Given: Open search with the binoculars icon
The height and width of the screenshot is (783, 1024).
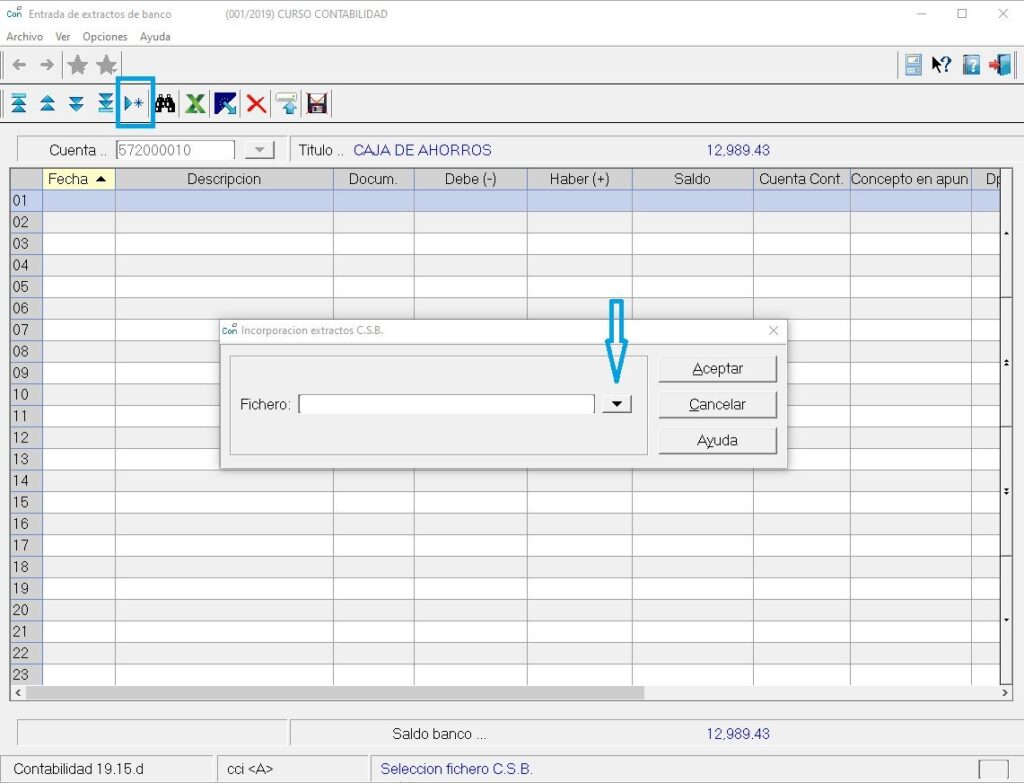Looking at the screenshot, I should pyautogui.click(x=165, y=103).
